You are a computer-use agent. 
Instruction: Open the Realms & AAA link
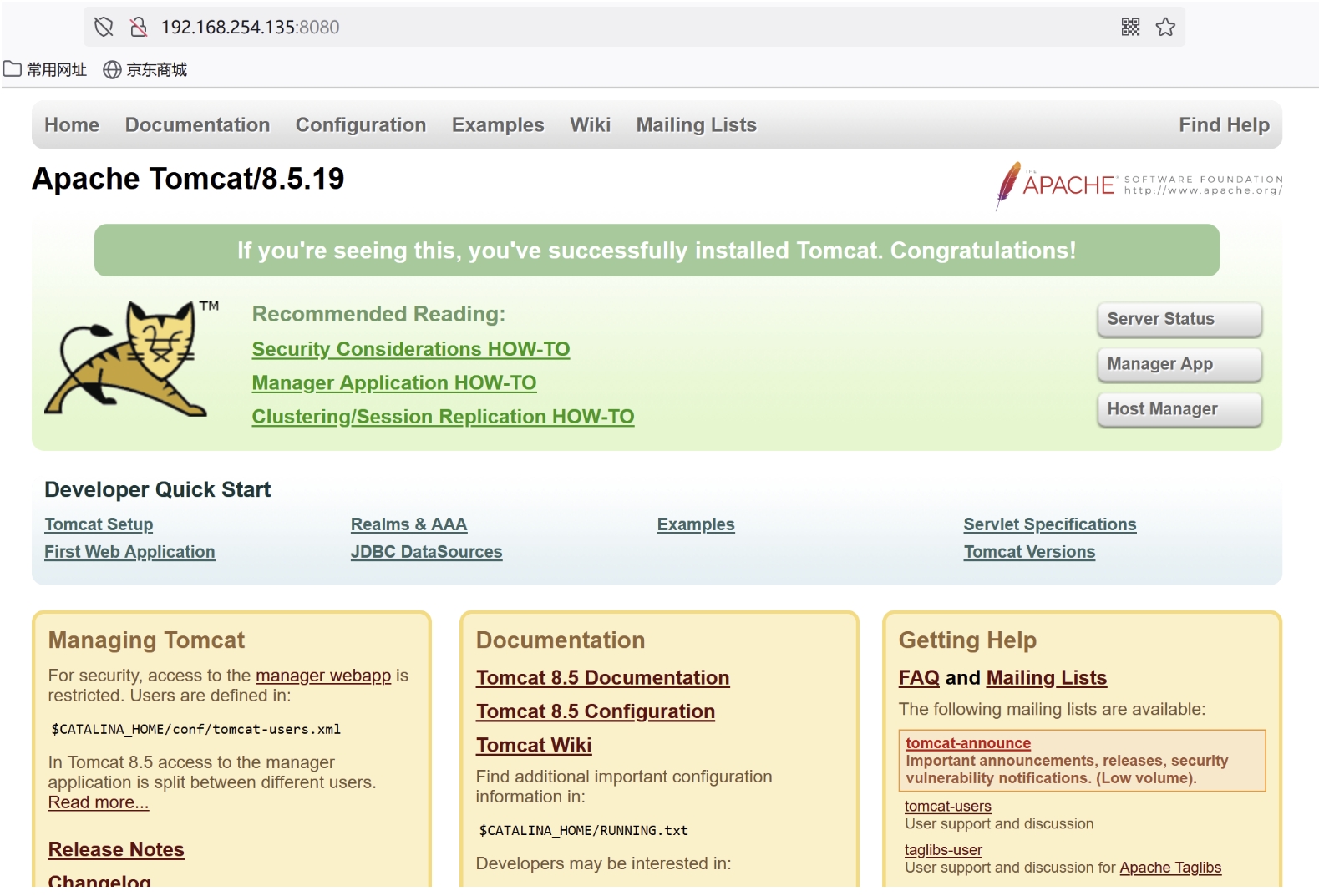(408, 524)
